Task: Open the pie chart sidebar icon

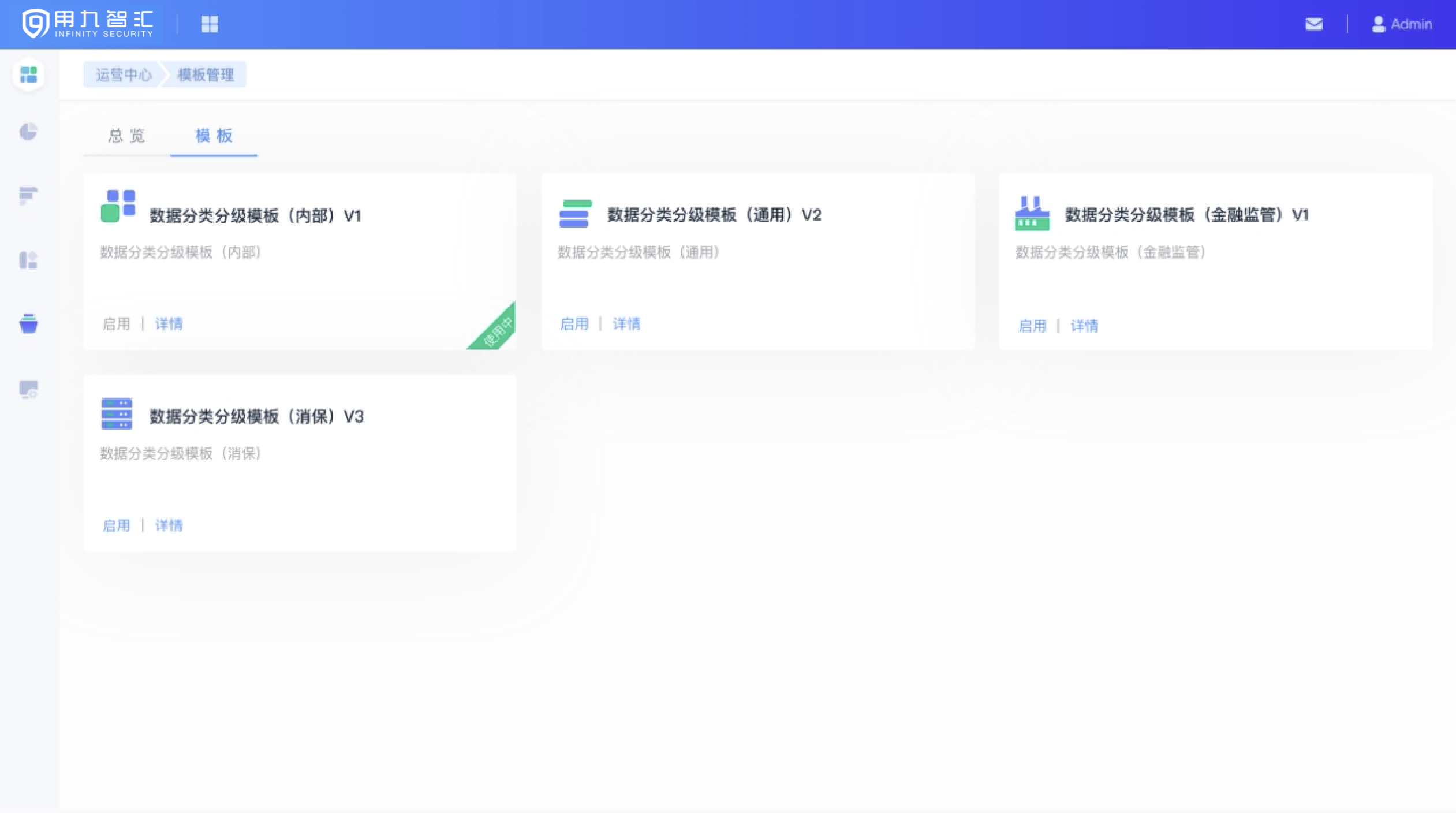Action: tap(28, 132)
